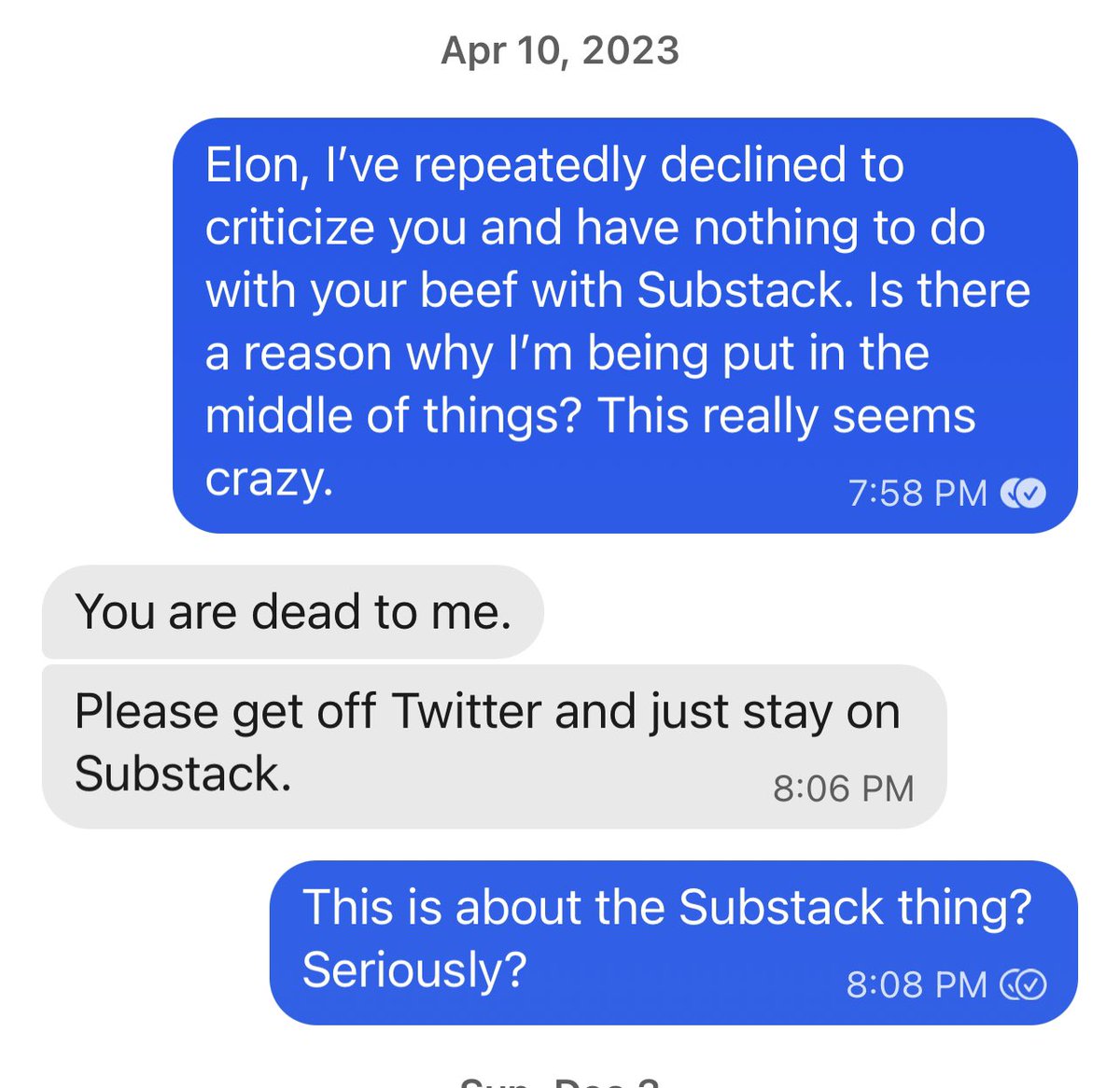The width and height of the screenshot is (1120, 1088).
Task: Click "Substack." at the end of the gray message
Action: coord(183,774)
